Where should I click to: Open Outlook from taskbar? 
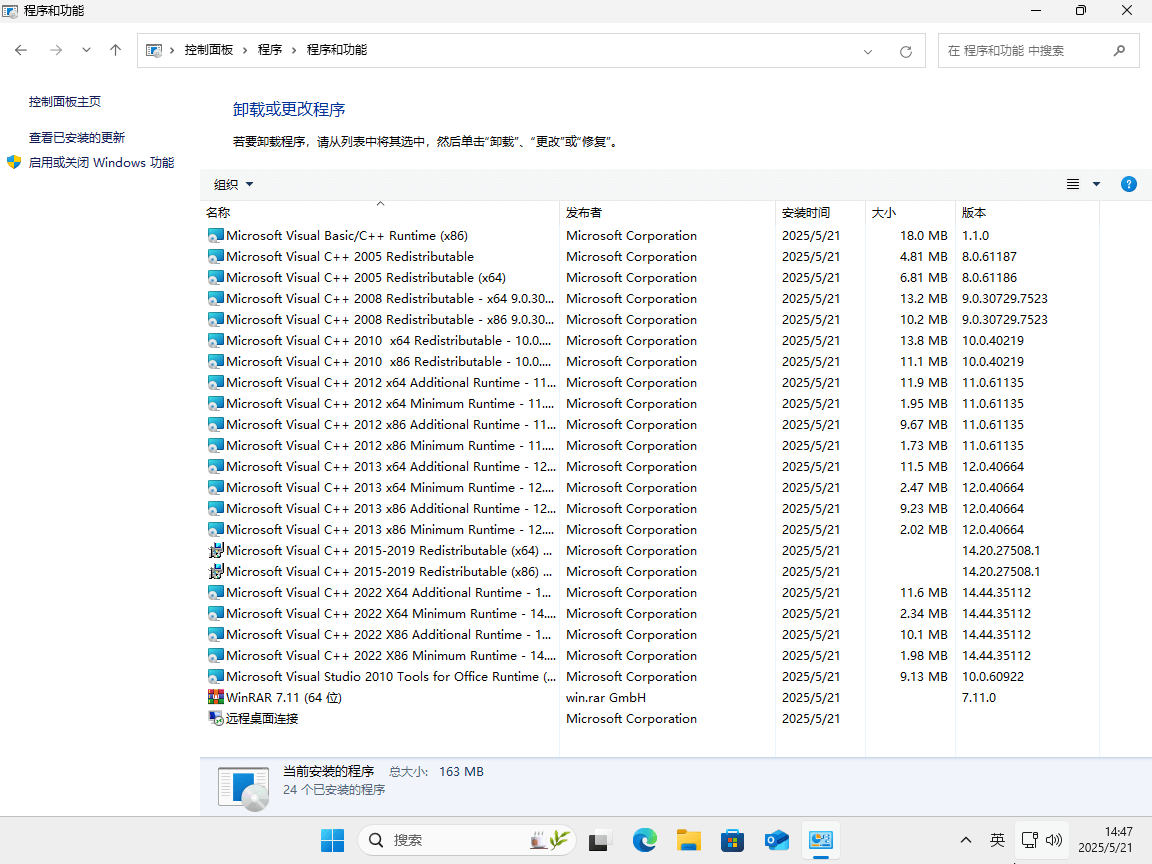(777, 840)
